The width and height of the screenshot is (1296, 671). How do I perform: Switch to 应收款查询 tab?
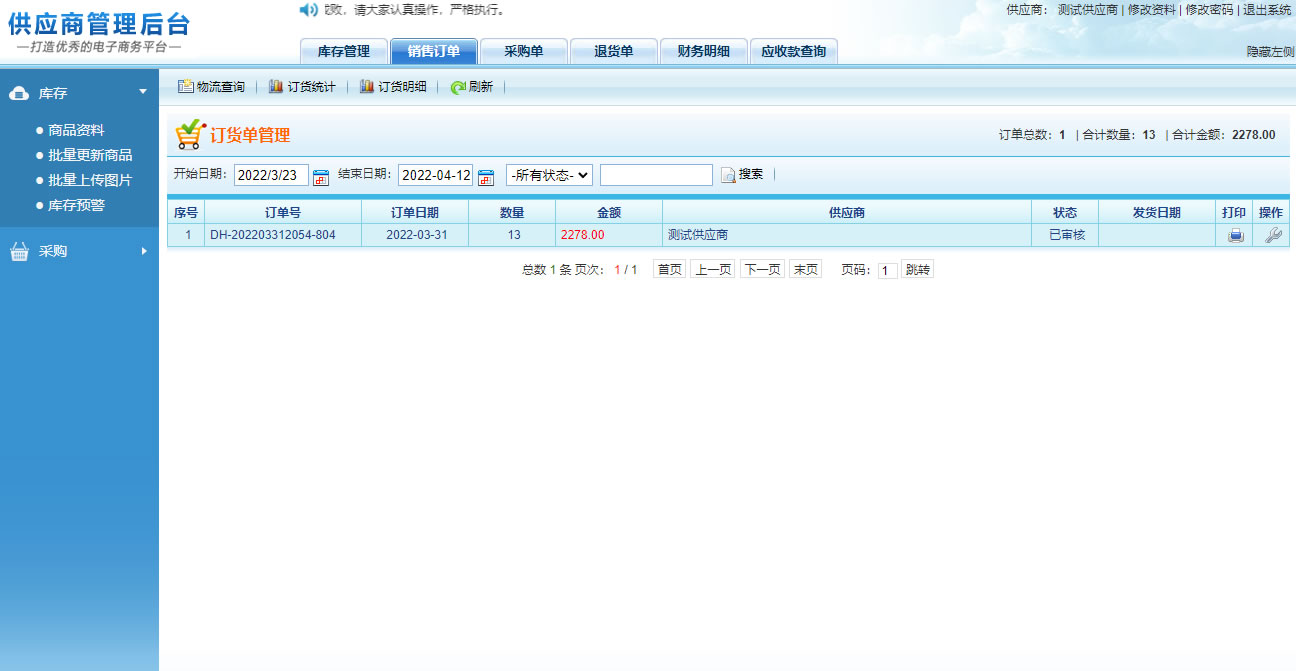[793, 51]
